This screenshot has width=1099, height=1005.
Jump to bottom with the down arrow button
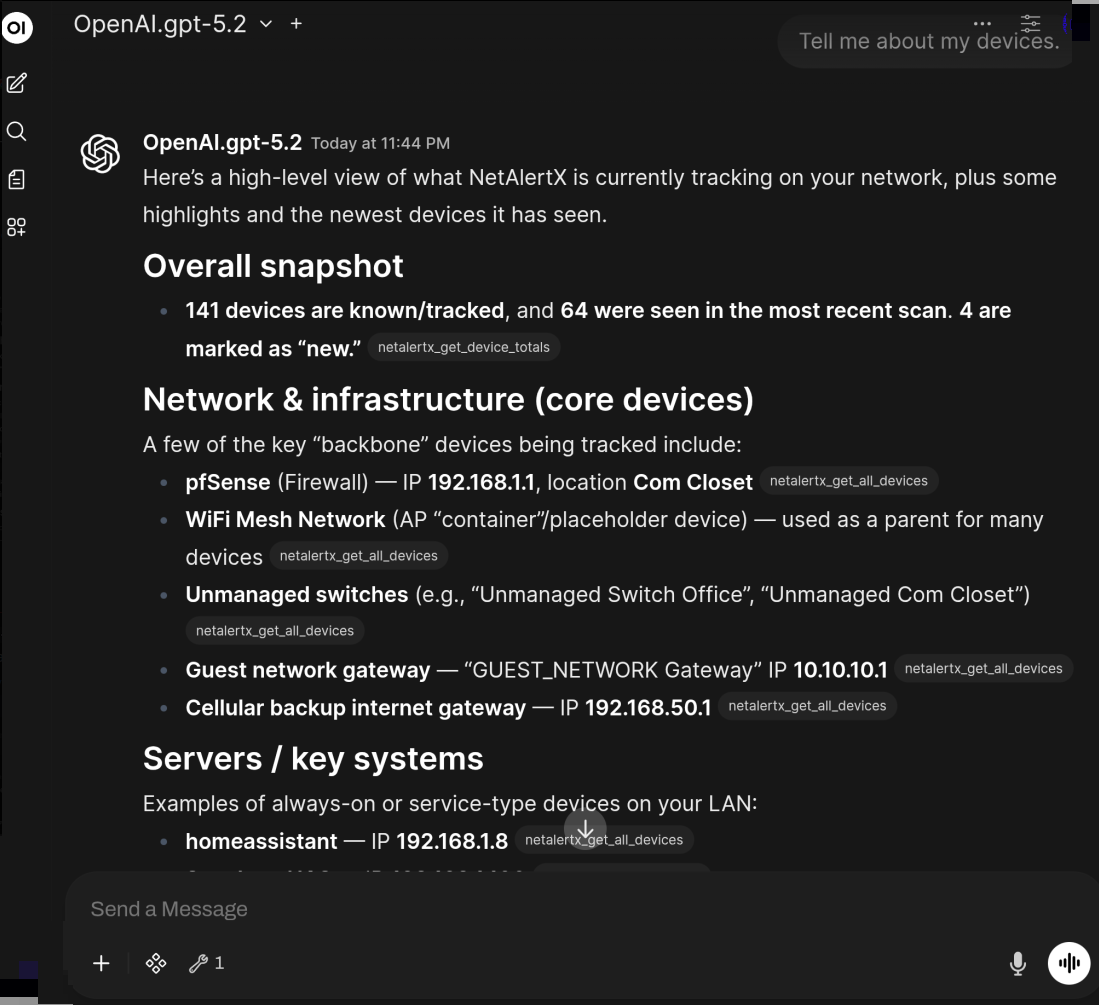[x=585, y=829]
